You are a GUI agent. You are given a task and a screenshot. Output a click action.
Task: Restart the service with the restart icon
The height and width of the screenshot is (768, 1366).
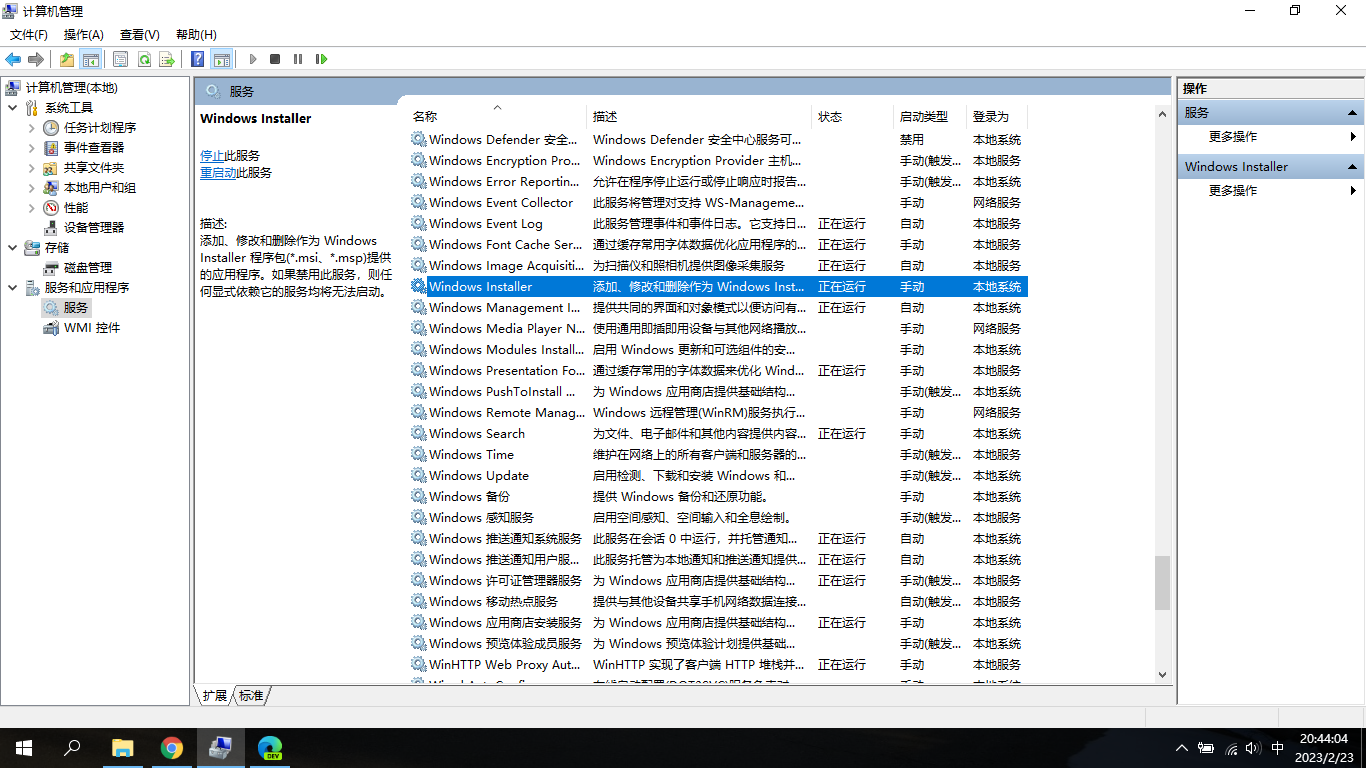321,59
